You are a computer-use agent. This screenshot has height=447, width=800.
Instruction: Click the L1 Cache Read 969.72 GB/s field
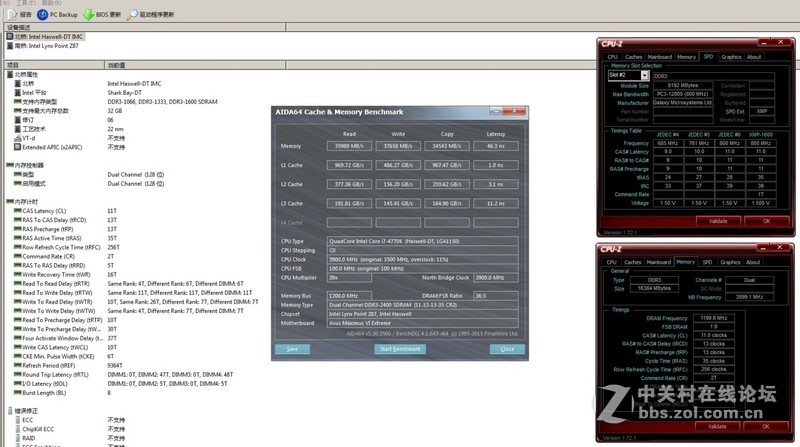[349, 165]
